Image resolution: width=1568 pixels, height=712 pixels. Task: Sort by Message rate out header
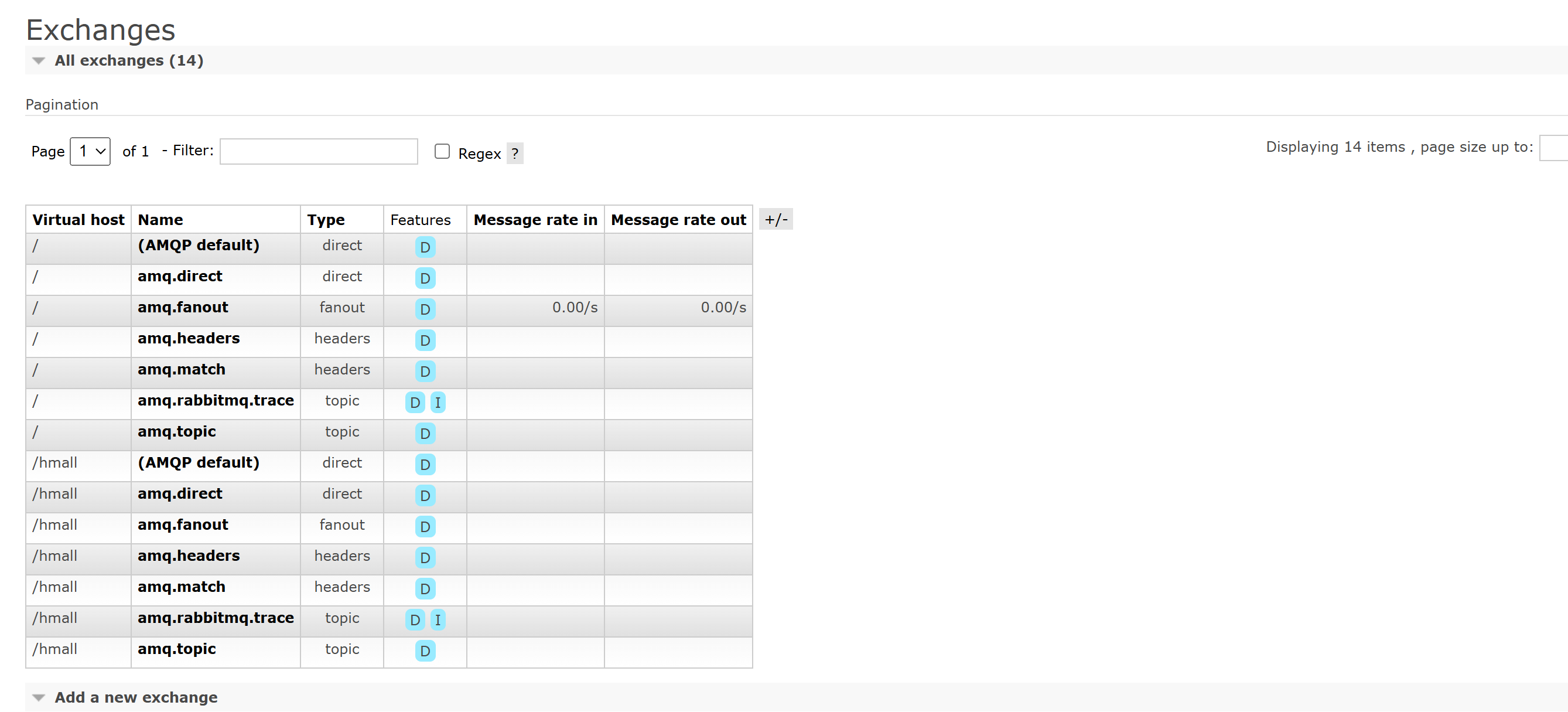(678, 220)
